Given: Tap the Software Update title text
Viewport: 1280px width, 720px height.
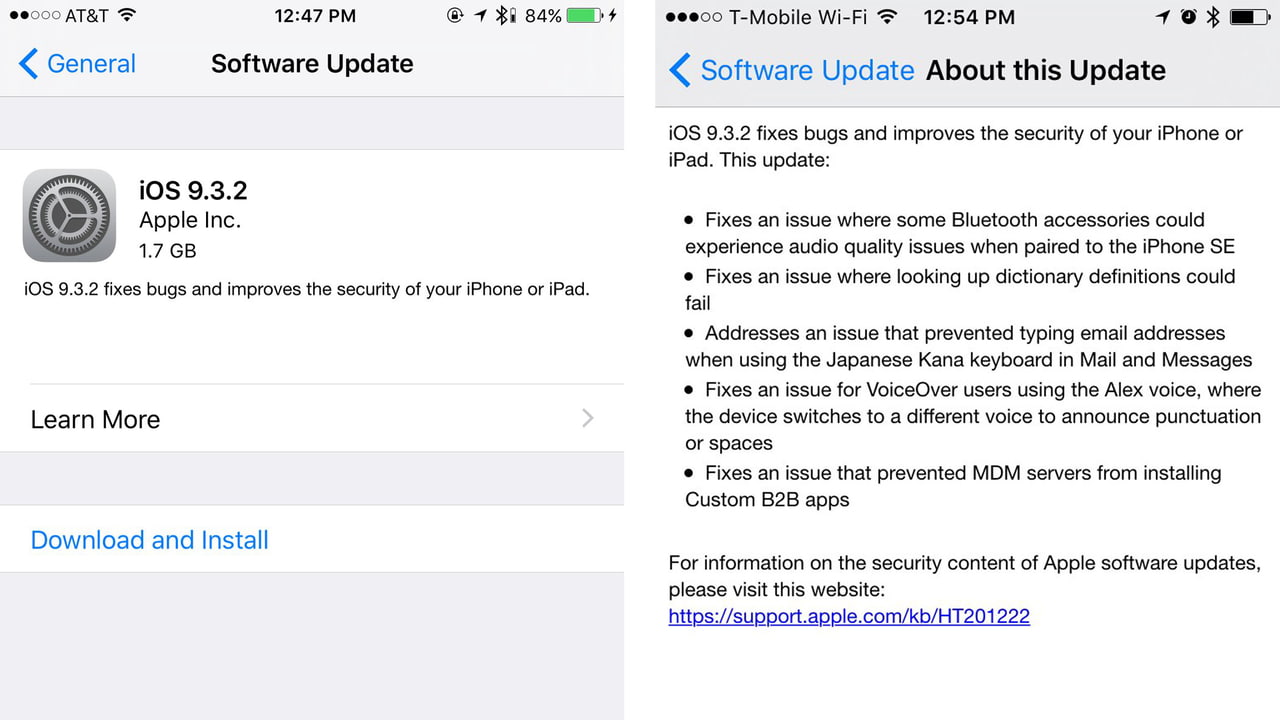Looking at the screenshot, I should 311,63.
